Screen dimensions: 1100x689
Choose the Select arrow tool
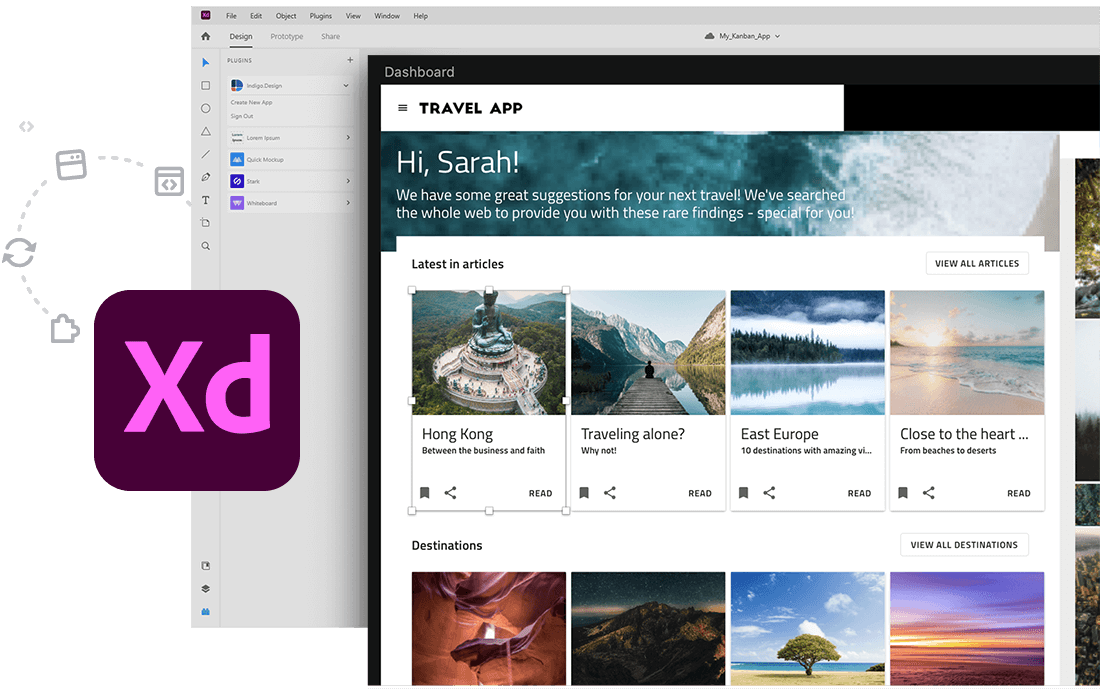pyautogui.click(x=206, y=62)
